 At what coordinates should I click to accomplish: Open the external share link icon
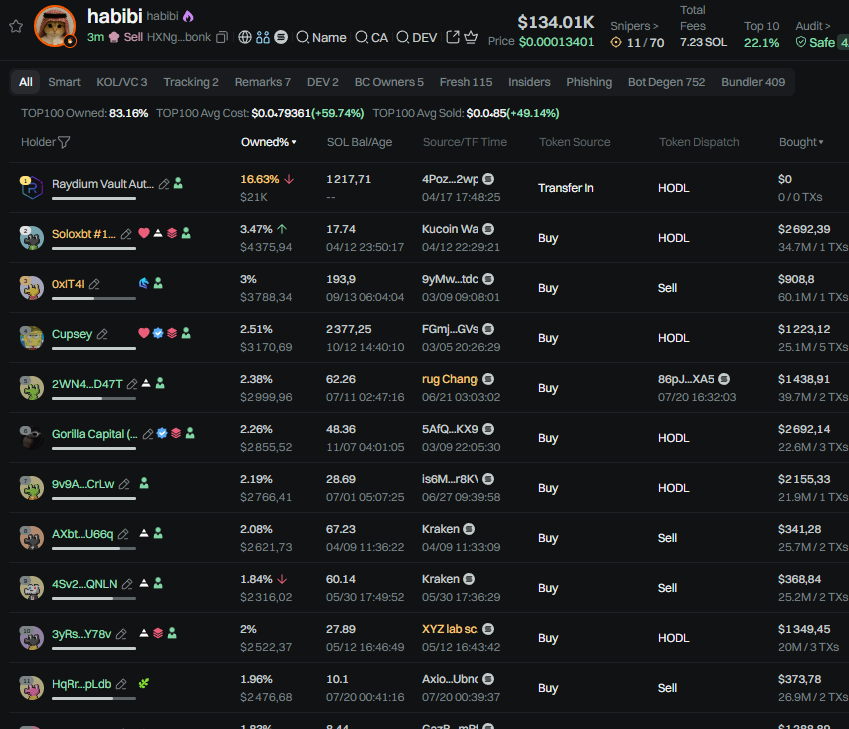(x=453, y=37)
